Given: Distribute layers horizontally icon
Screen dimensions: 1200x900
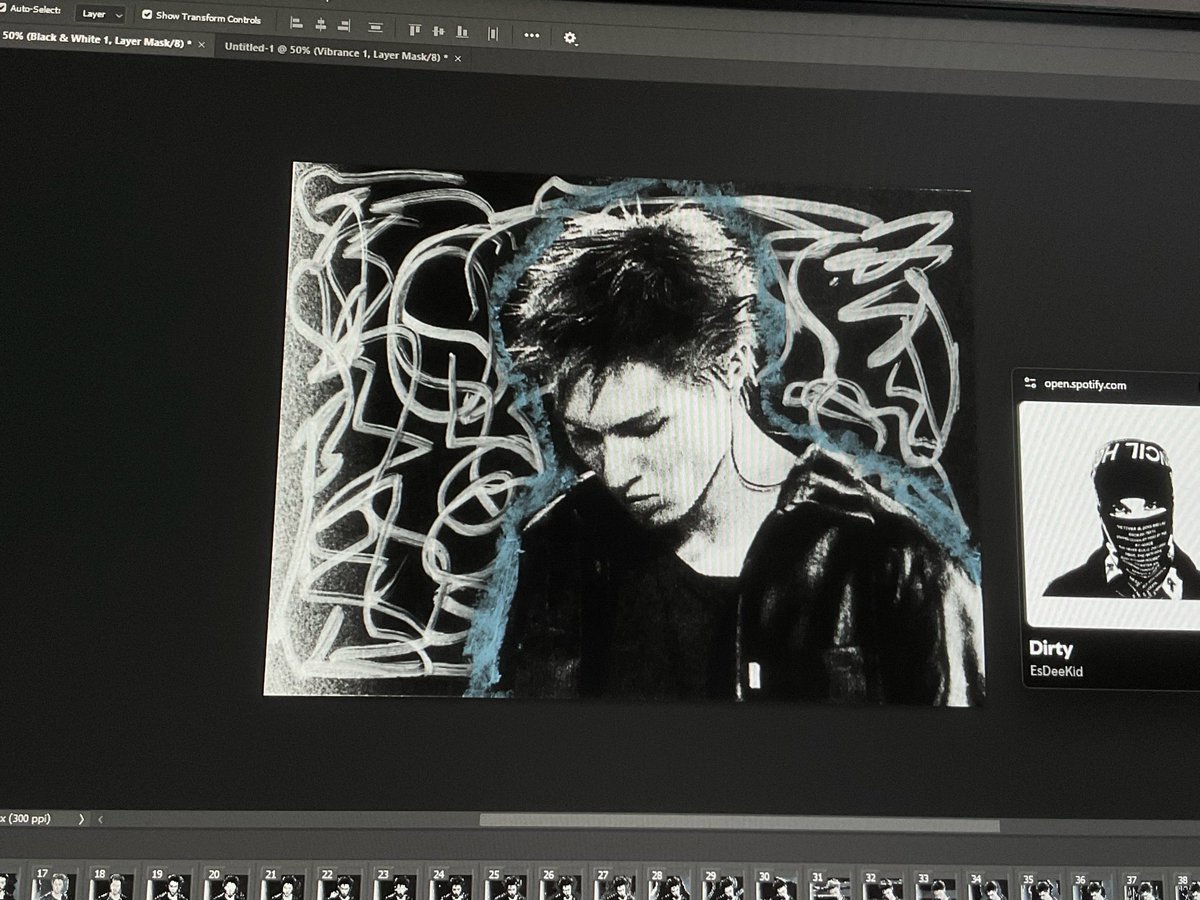Looking at the screenshot, I should tap(493, 33).
